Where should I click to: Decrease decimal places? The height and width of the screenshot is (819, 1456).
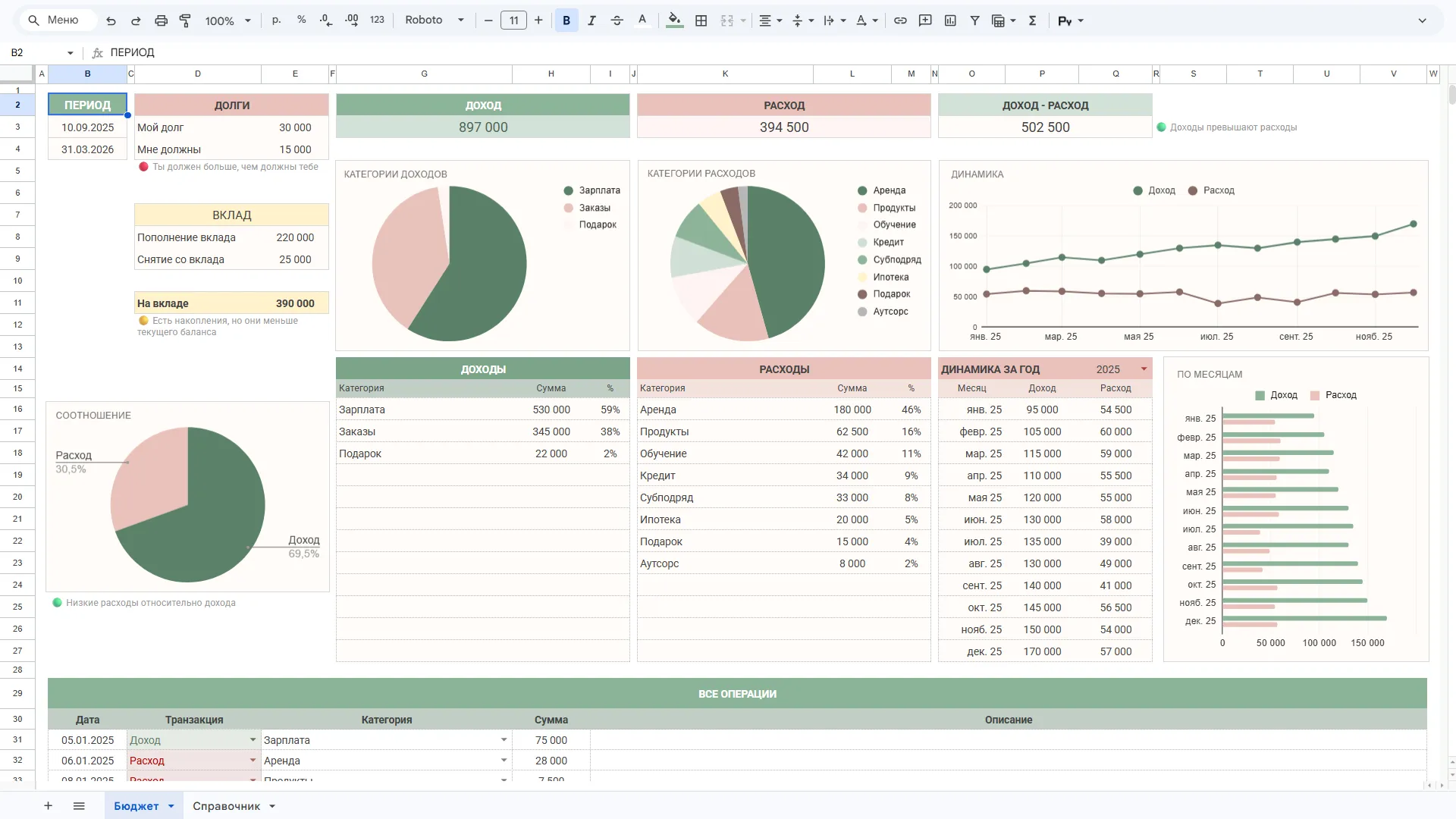pyautogui.click(x=326, y=20)
